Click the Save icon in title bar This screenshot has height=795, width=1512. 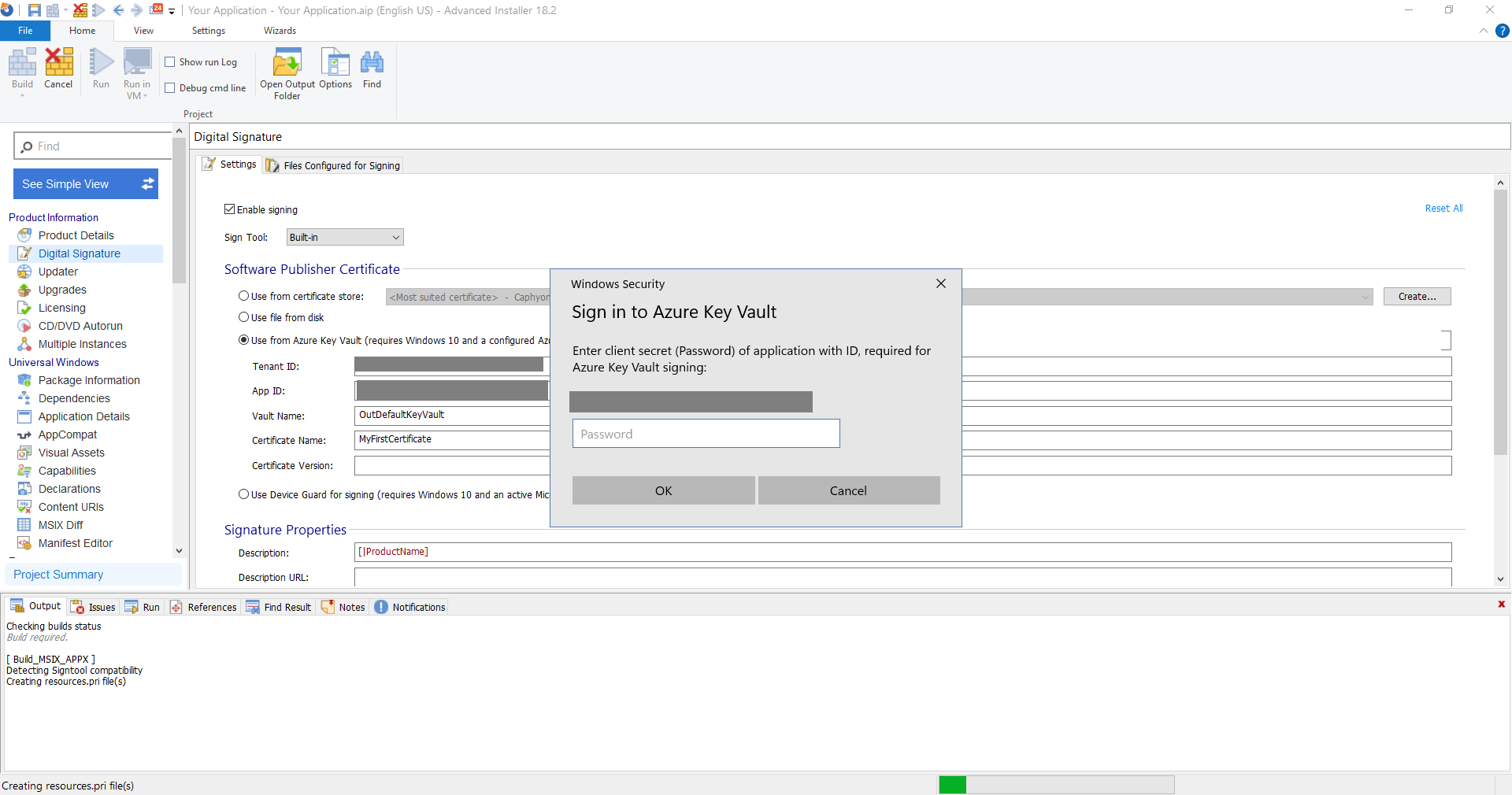[x=34, y=10]
